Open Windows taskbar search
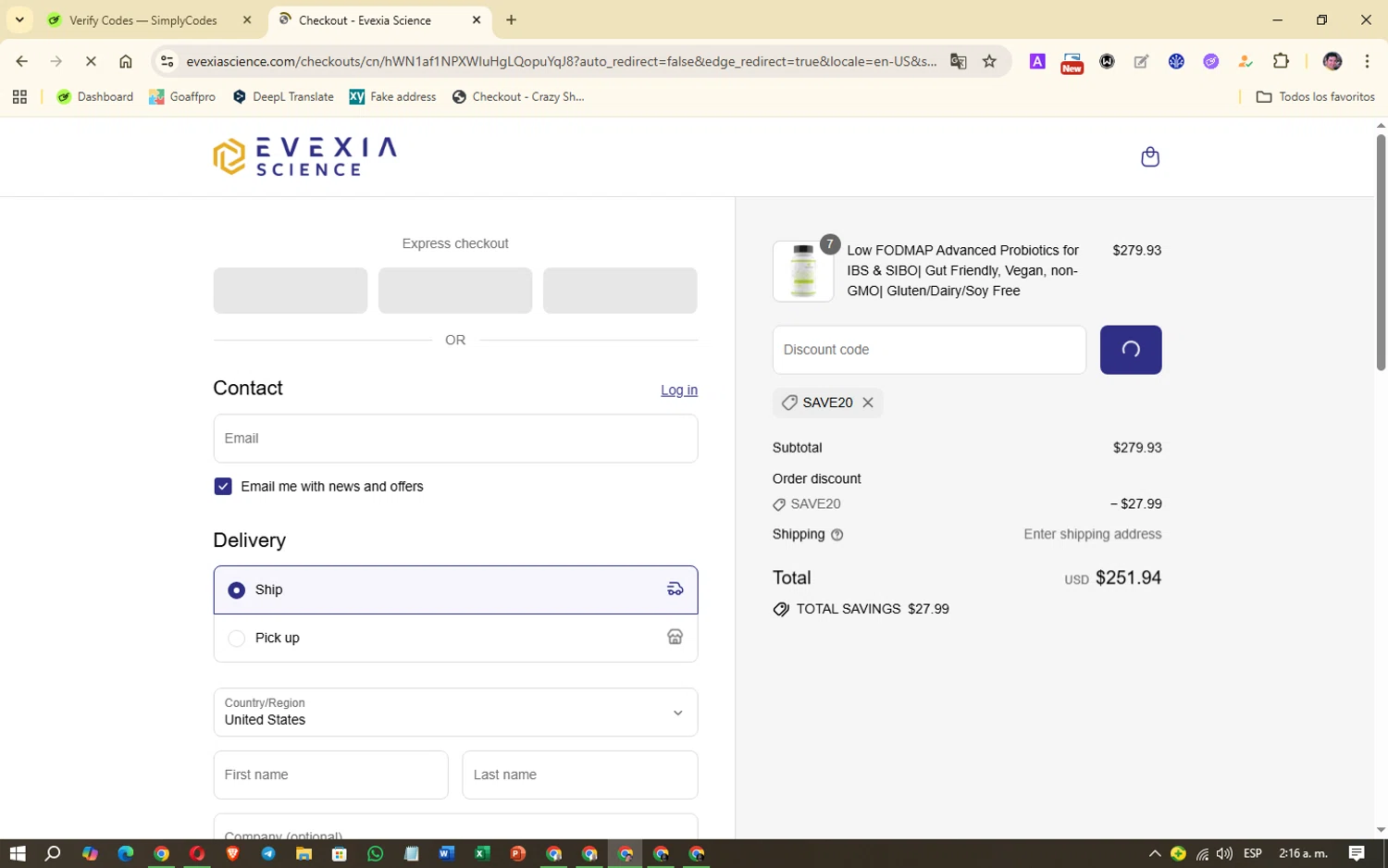 (x=53, y=853)
